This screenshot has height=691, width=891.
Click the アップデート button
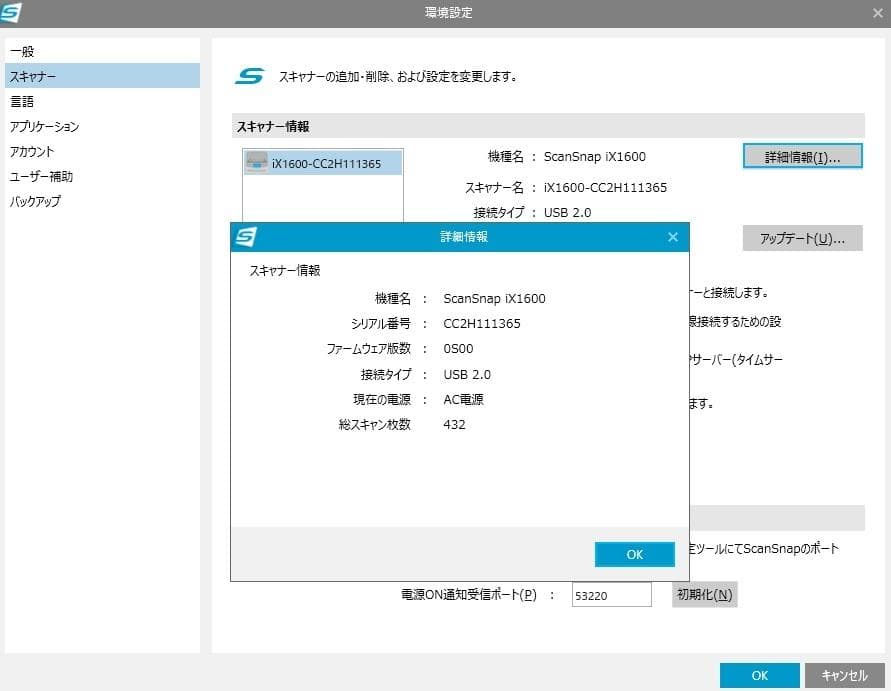click(801, 238)
